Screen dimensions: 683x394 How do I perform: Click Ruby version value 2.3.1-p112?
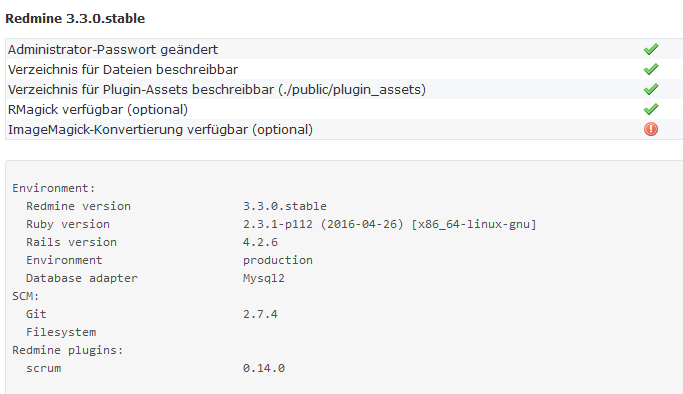pos(277,224)
